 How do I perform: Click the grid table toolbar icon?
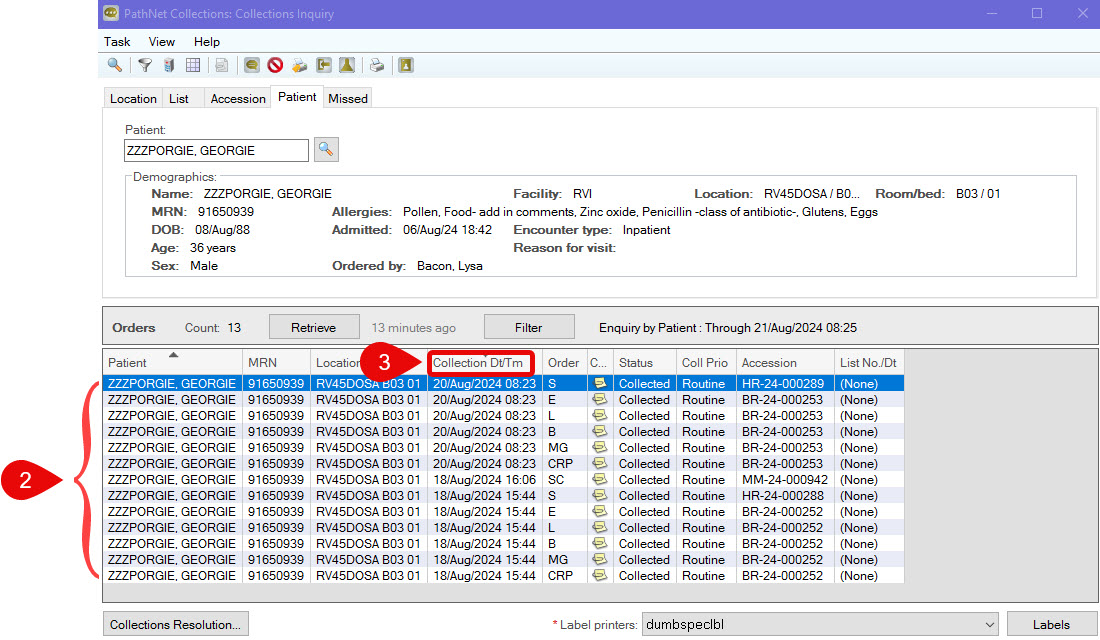pos(193,65)
